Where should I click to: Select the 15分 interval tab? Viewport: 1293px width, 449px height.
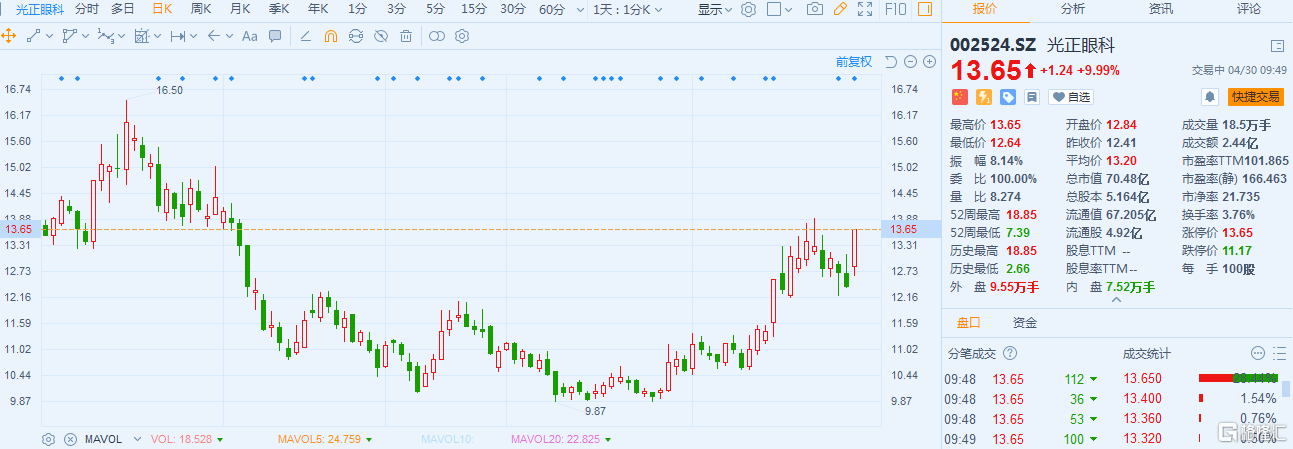point(474,9)
